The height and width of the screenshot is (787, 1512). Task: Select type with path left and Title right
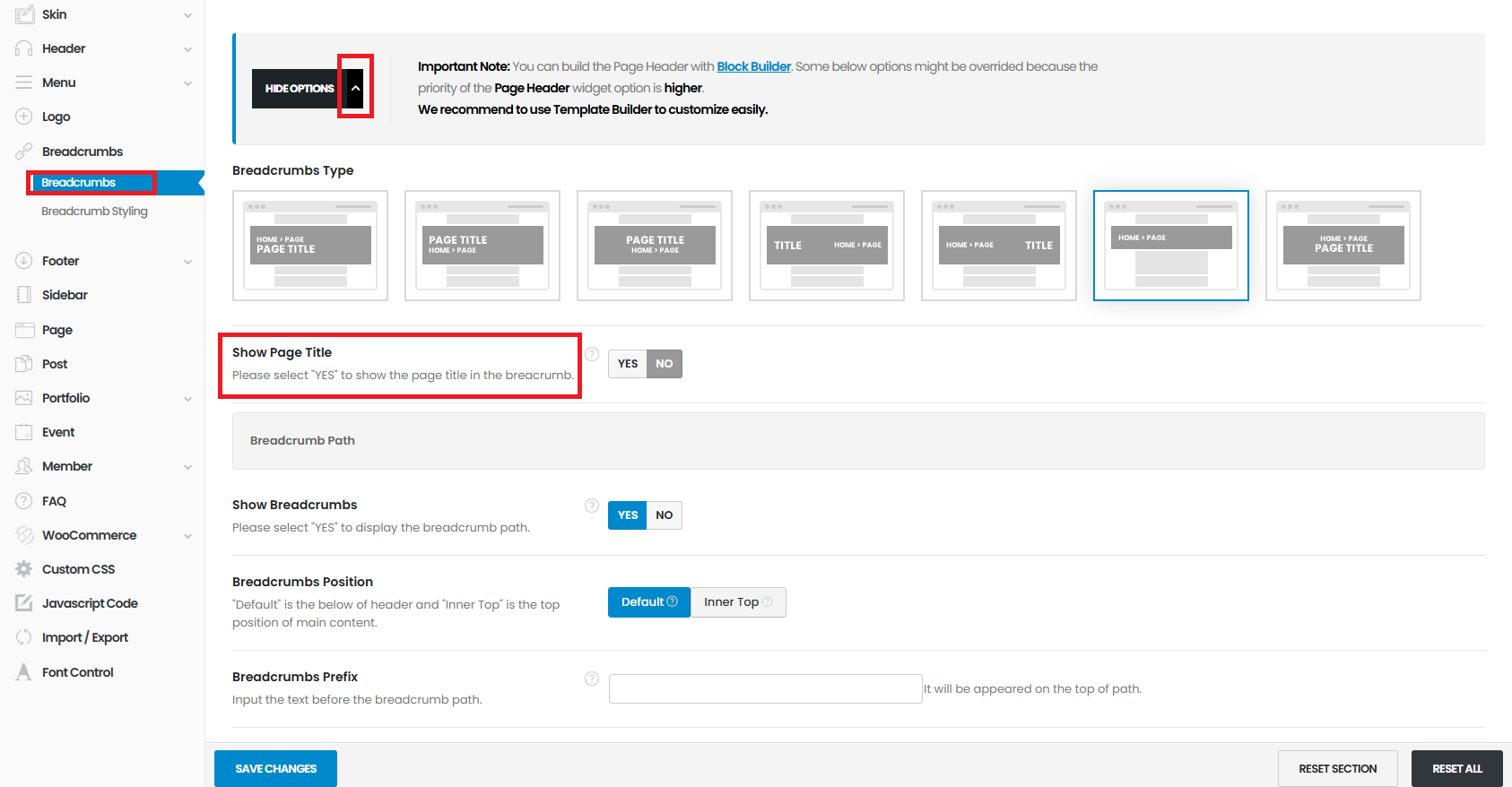pos(999,246)
